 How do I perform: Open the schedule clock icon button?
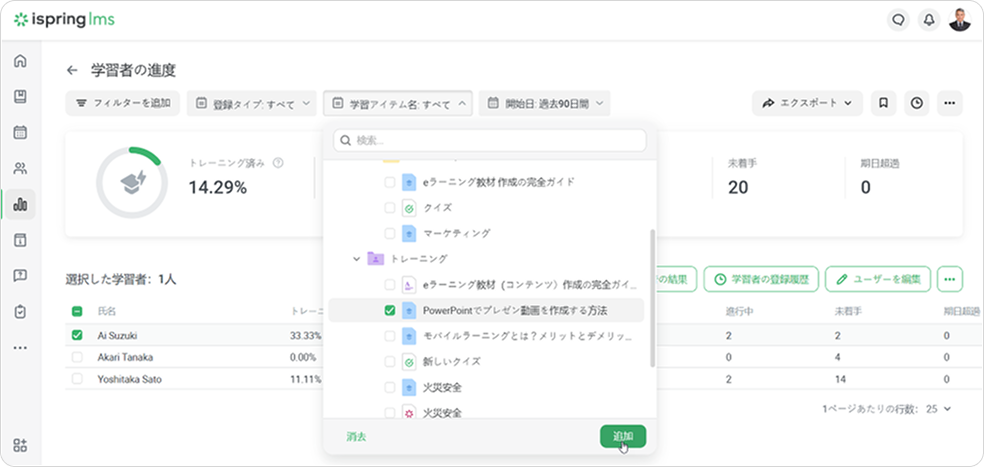point(916,103)
